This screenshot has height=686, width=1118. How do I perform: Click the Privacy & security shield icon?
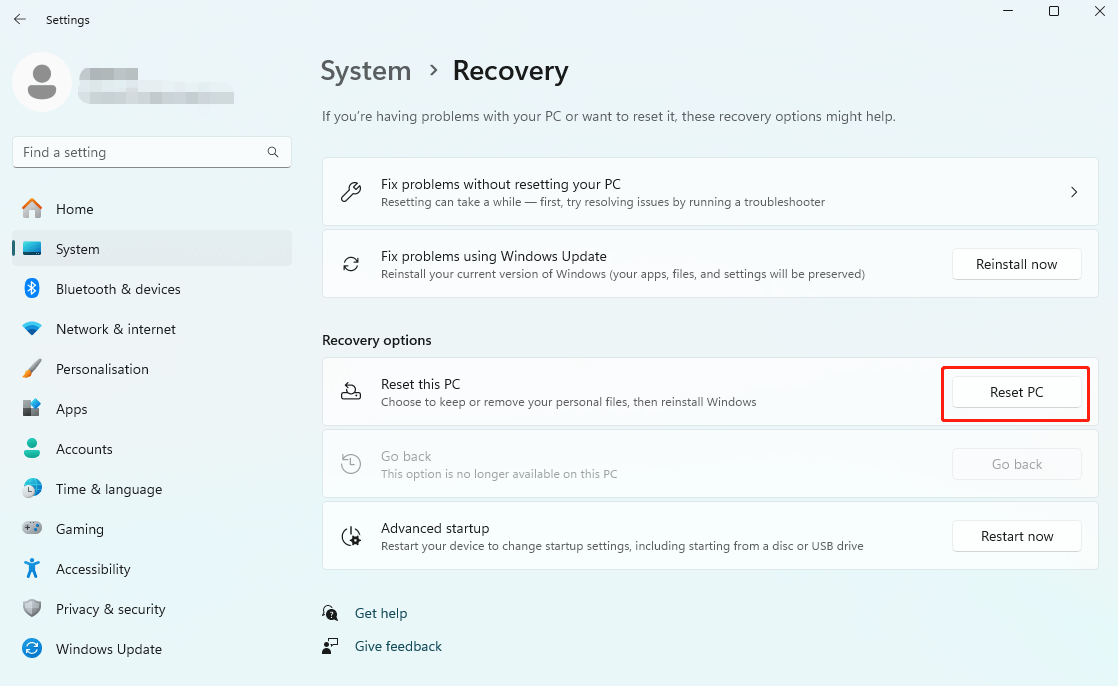32,608
